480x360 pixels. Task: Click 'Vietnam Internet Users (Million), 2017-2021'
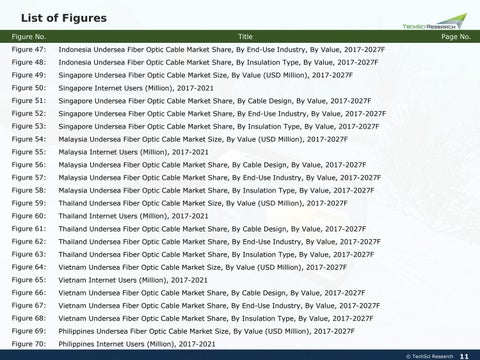click(x=133, y=280)
